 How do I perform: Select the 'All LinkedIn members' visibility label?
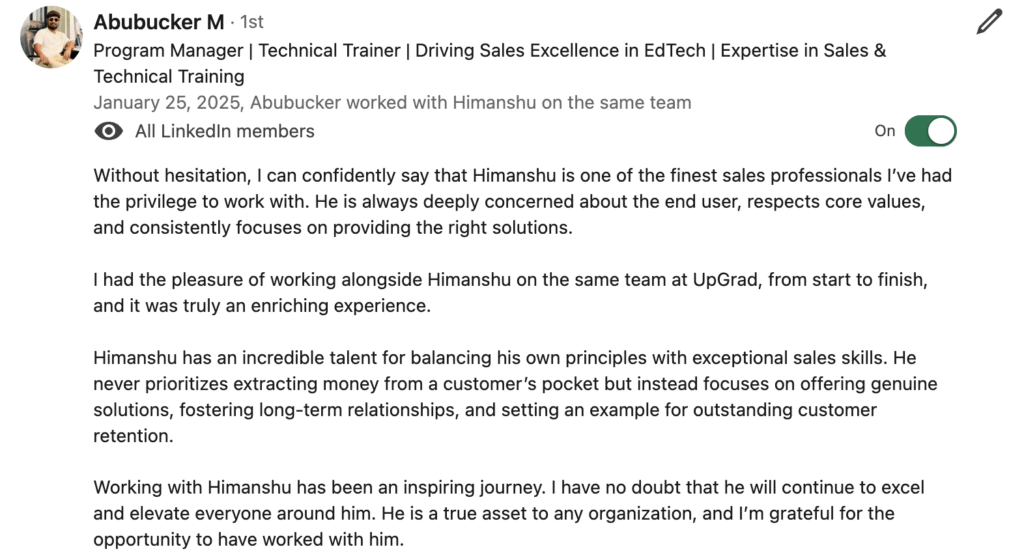coord(225,131)
